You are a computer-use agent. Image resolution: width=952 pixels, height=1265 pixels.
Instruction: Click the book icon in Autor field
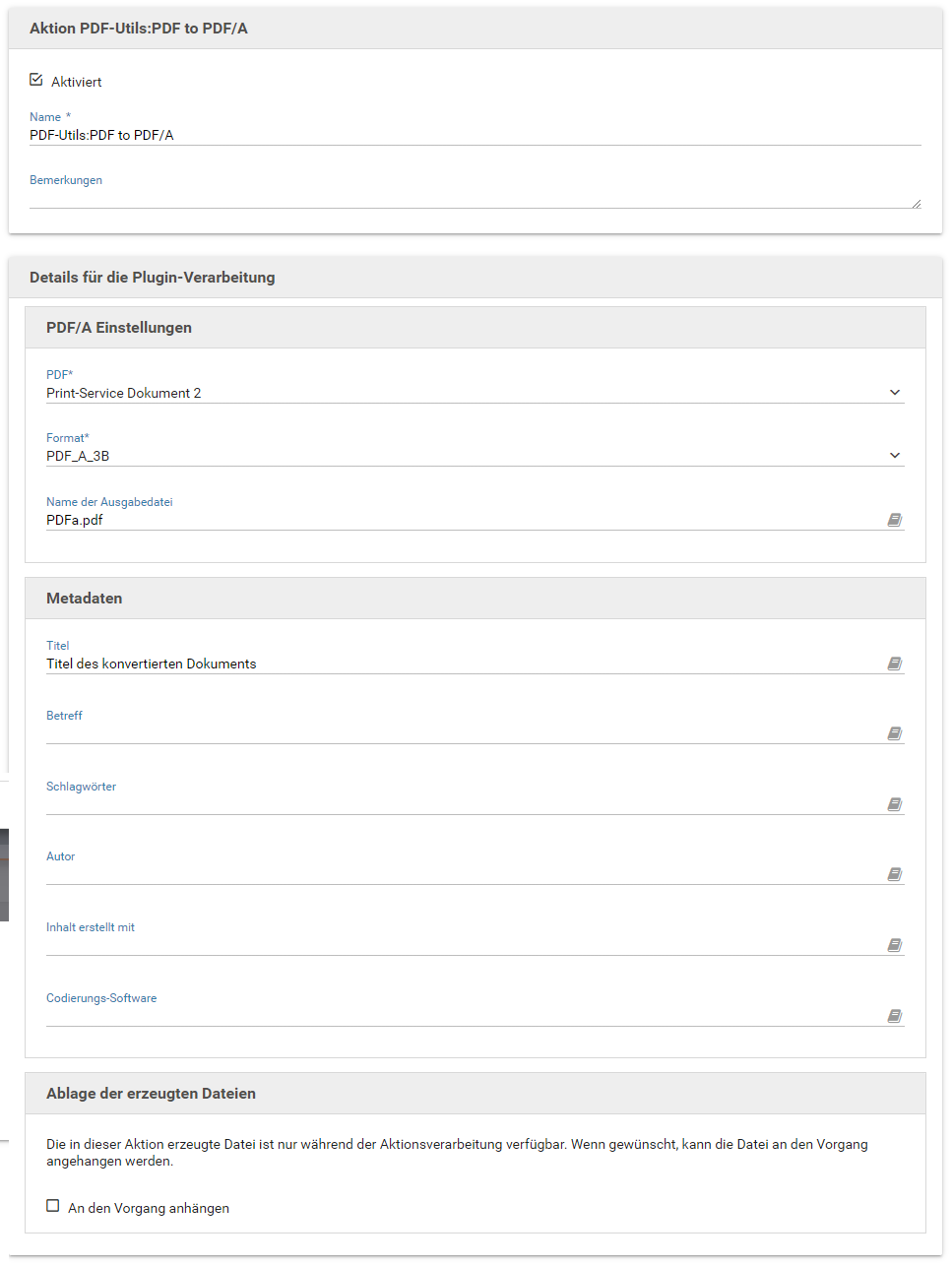coord(894,874)
